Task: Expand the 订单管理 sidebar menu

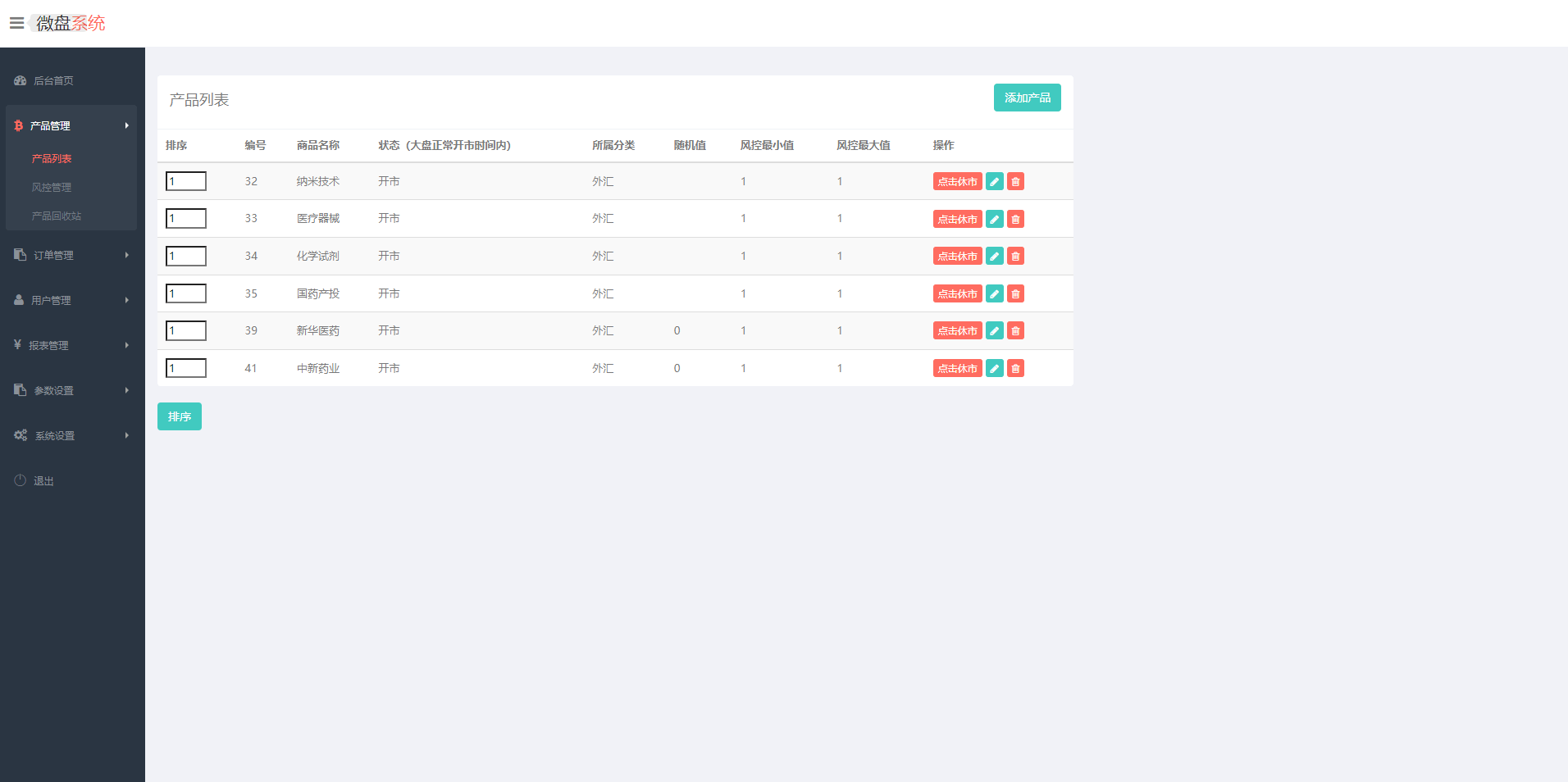Action: 71,255
